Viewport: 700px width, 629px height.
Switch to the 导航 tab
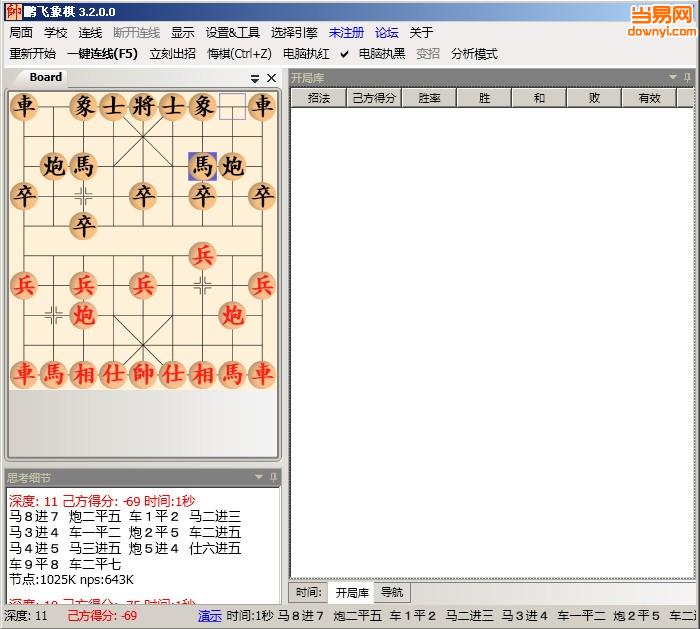click(392, 593)
